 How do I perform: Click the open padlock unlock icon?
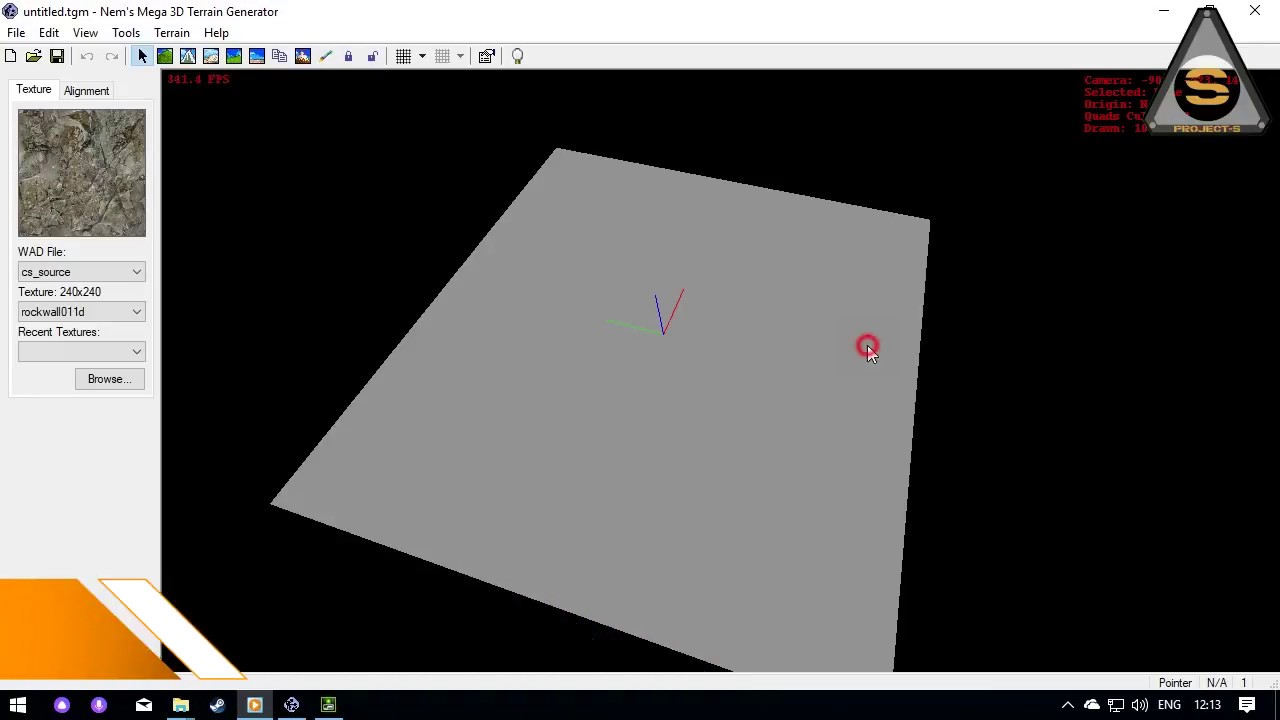372,56
